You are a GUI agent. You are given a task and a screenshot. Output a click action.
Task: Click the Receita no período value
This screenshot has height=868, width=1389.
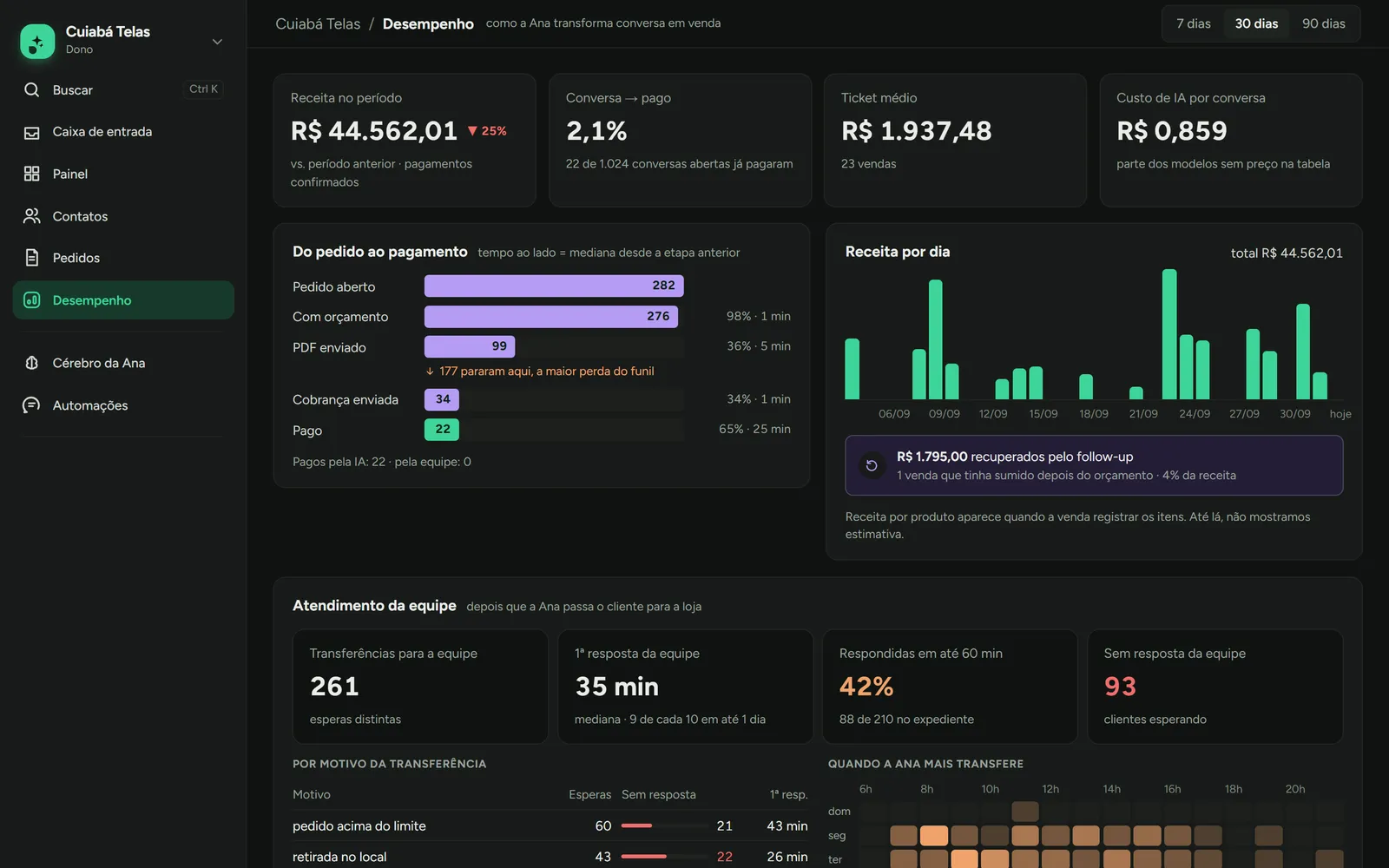(x=374, y=131)
